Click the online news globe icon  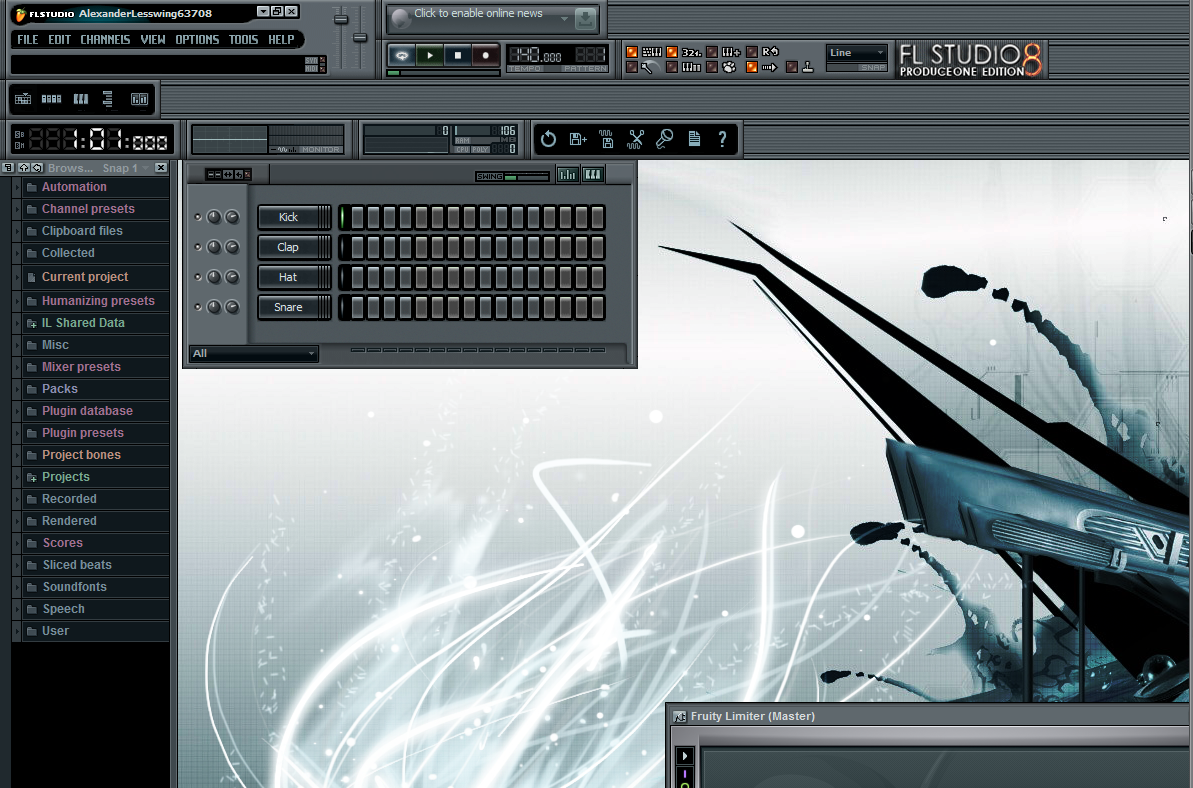coord(401,19)
